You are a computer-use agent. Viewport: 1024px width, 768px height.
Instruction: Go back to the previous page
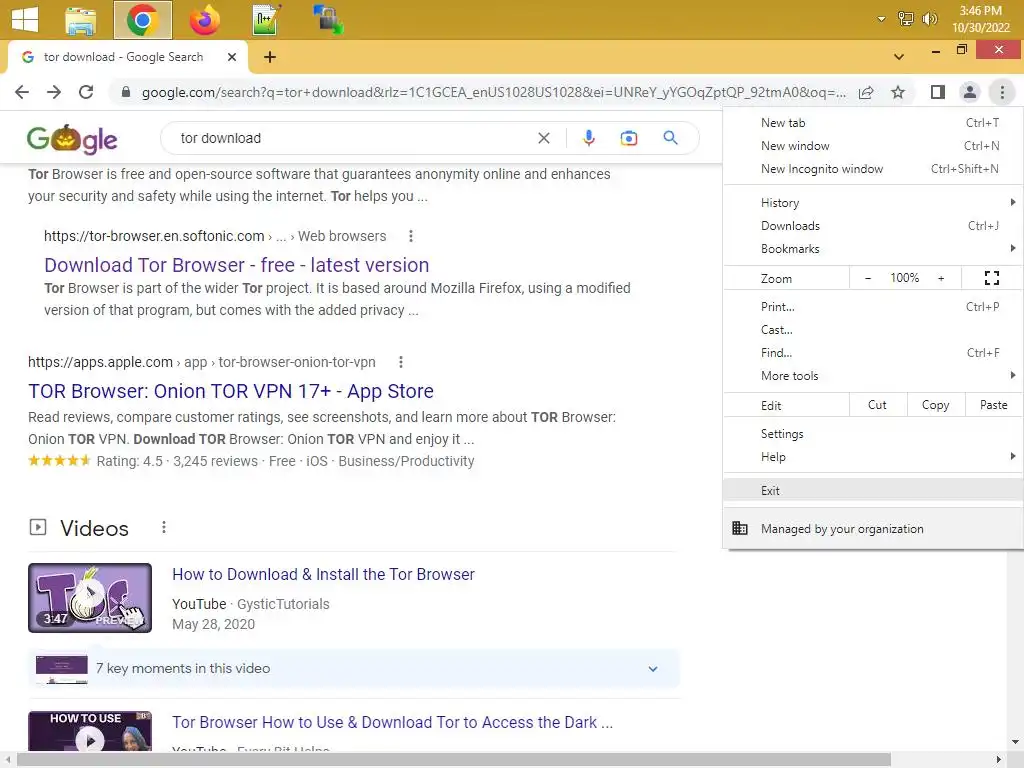[22, 92]
